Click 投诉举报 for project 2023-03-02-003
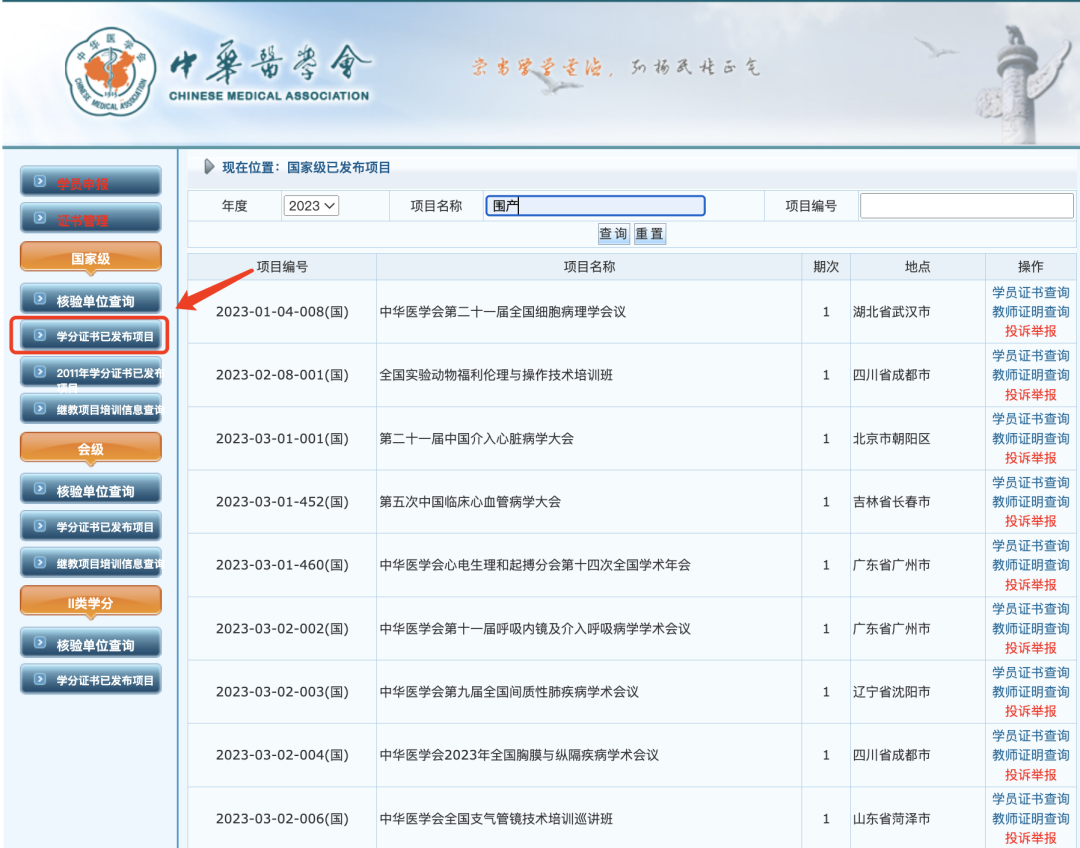The width and height of the screenshot is (1080, 848). click(1030, 711)
